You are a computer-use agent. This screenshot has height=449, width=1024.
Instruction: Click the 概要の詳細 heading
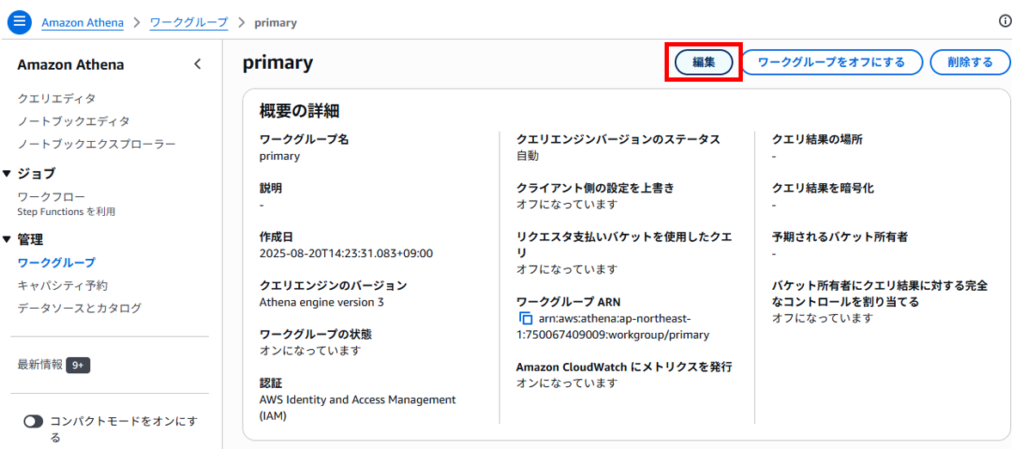(299, 111)
